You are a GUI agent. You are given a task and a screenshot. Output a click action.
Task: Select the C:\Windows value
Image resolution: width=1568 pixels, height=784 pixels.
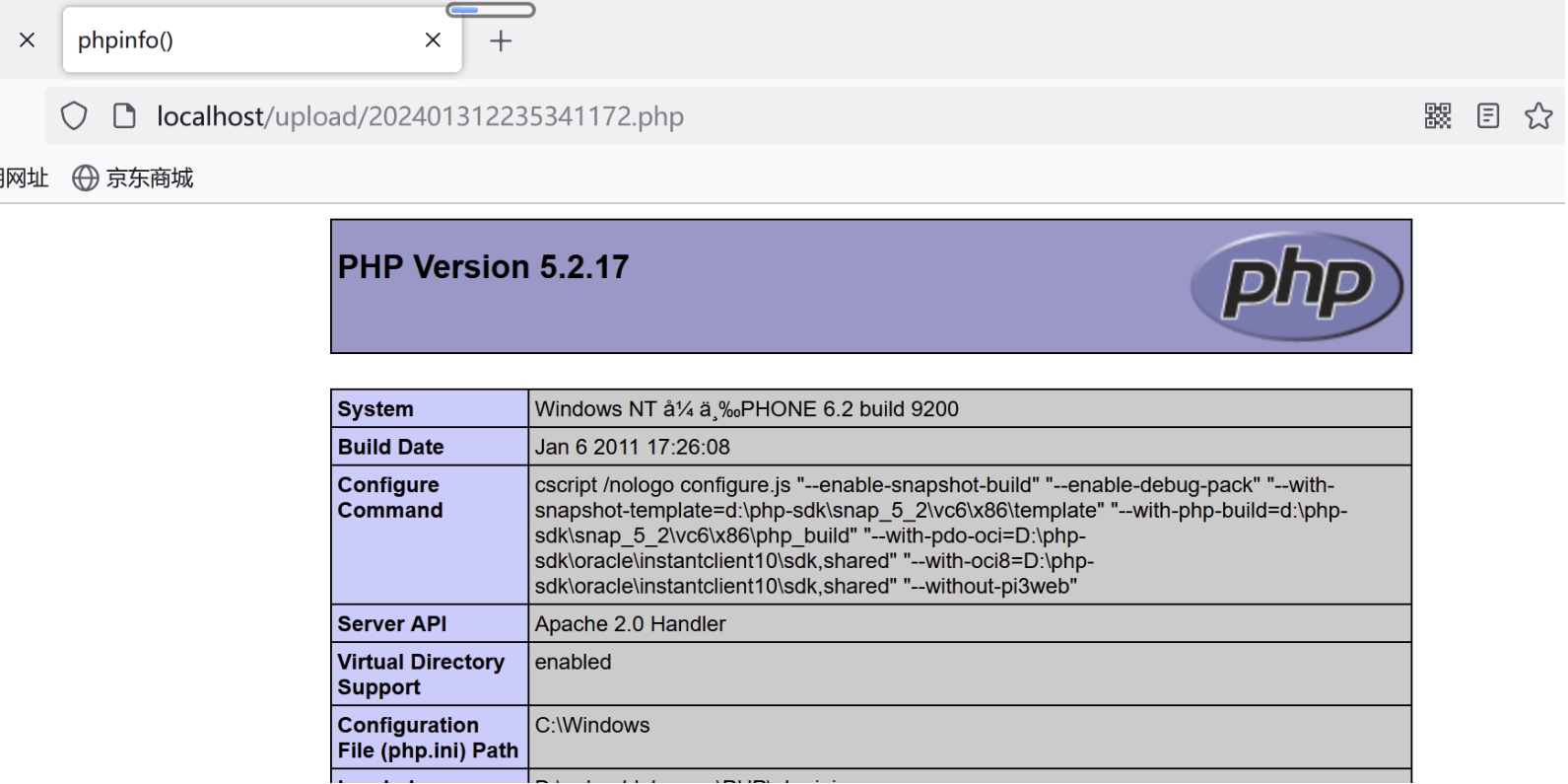pyautogui.click(x=592, y=725)
